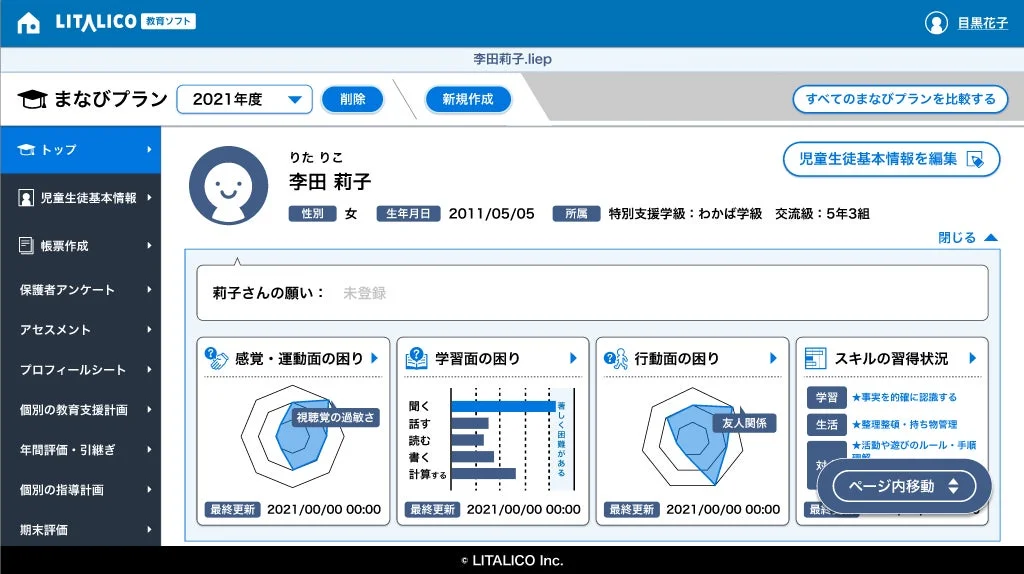1024x574 pixels.
Task: Open プロフィールシート sidebar item
Action: point(80,370)
